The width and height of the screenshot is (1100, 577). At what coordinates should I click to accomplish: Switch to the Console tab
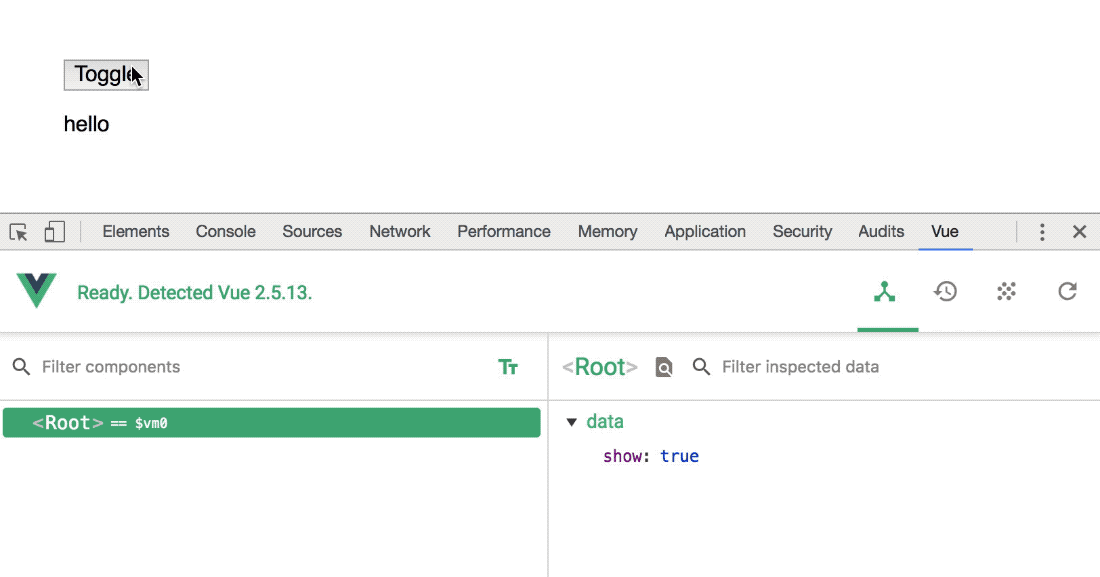point(225,232)
